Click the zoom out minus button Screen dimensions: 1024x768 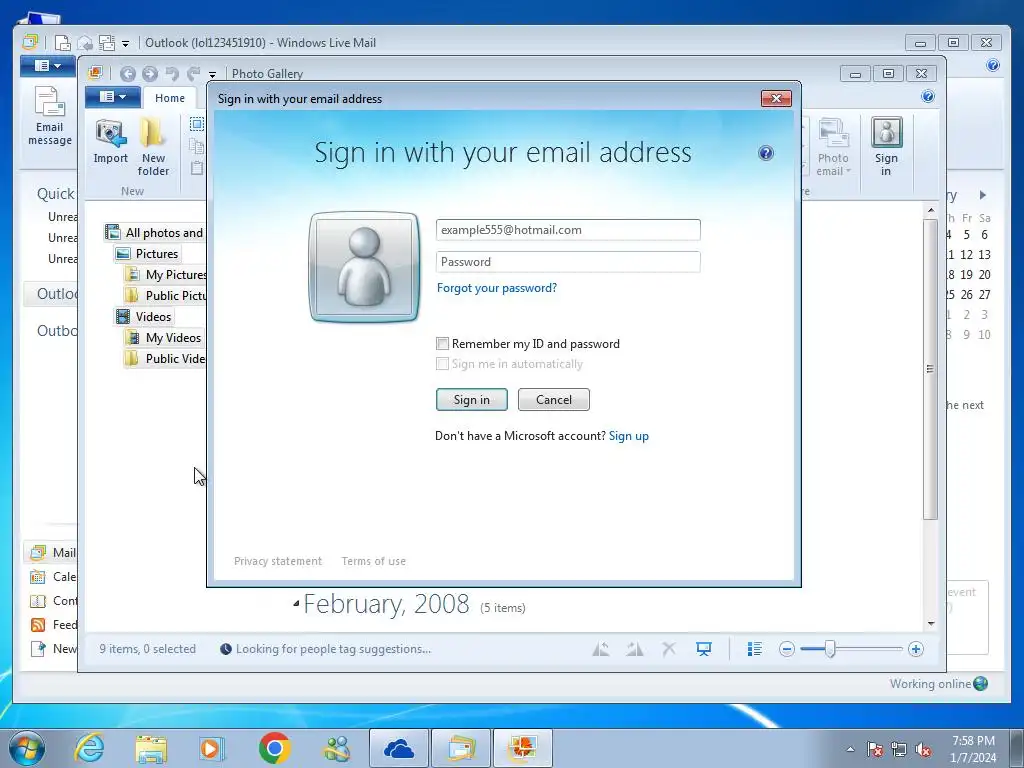787,649
